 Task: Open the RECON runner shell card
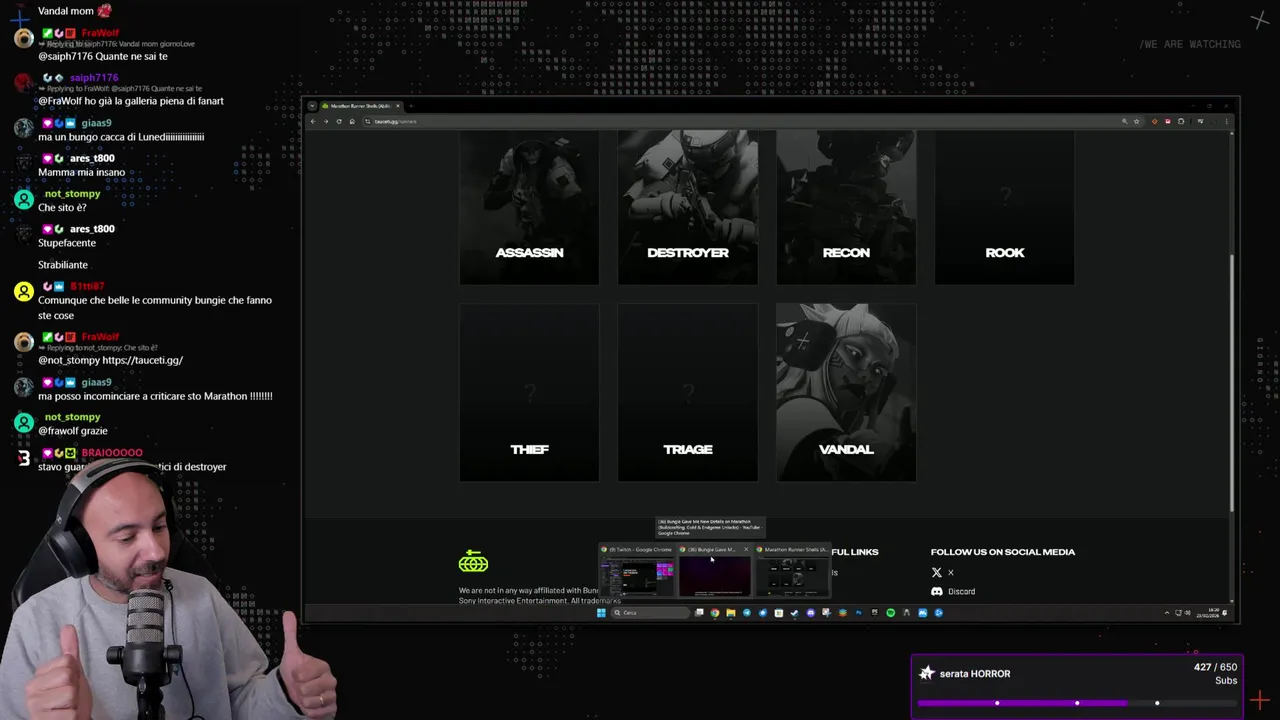(846, 208)
